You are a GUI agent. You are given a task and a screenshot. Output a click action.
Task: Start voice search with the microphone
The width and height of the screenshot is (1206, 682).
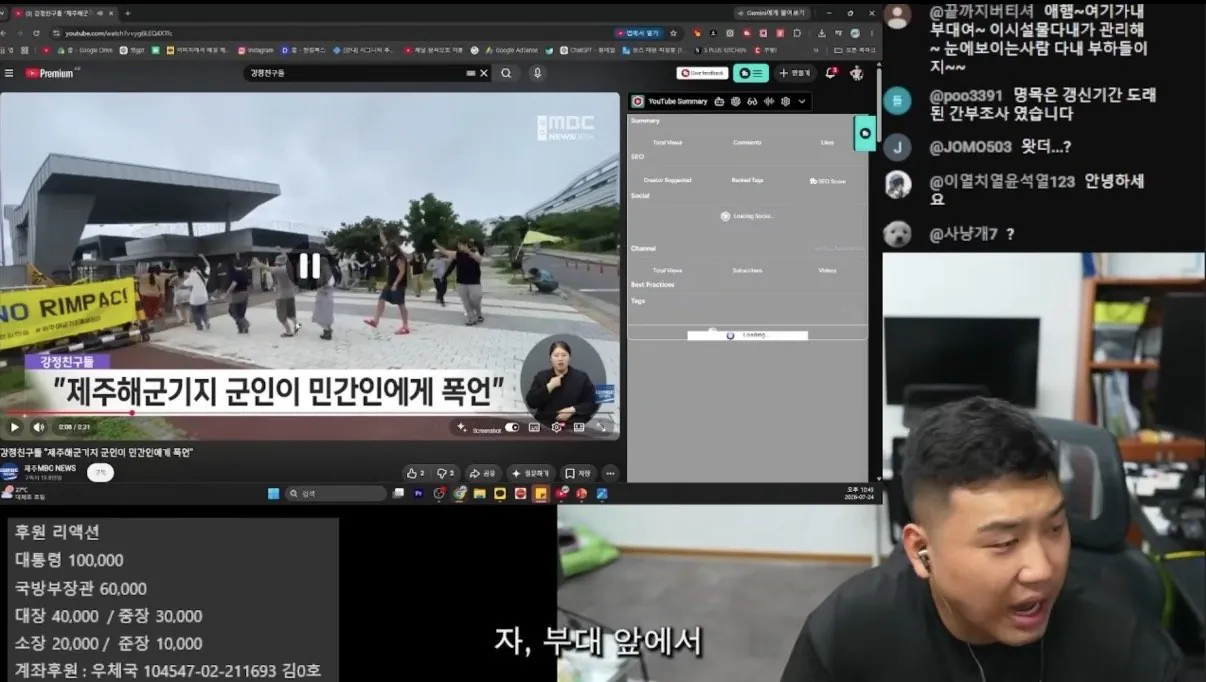(537, 73)
